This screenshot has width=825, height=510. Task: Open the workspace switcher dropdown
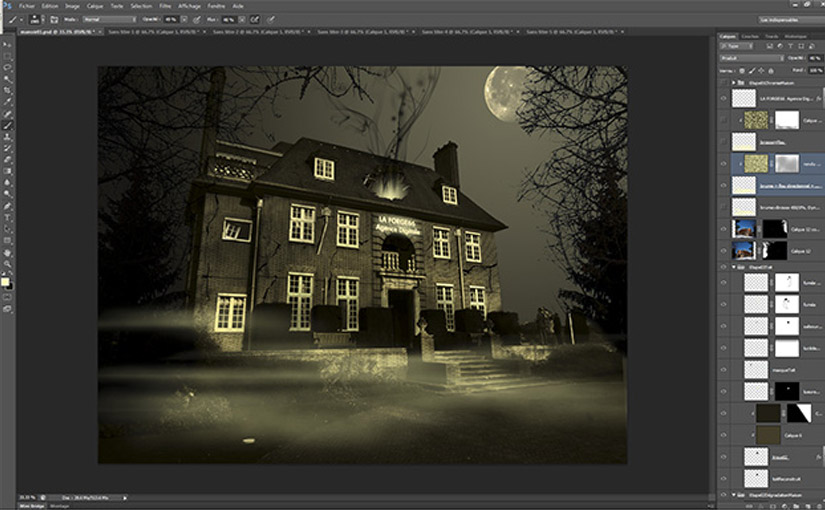[x=790, y=20]
